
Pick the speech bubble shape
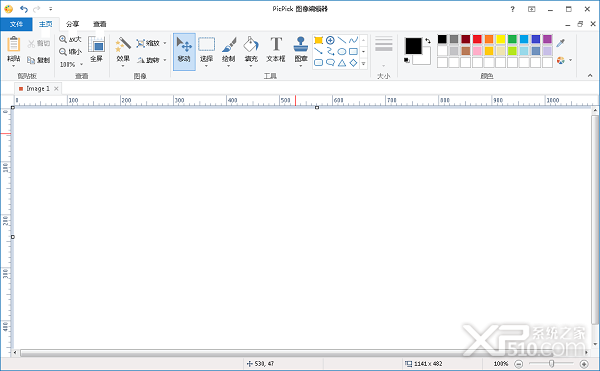click(x=330, y=63)
